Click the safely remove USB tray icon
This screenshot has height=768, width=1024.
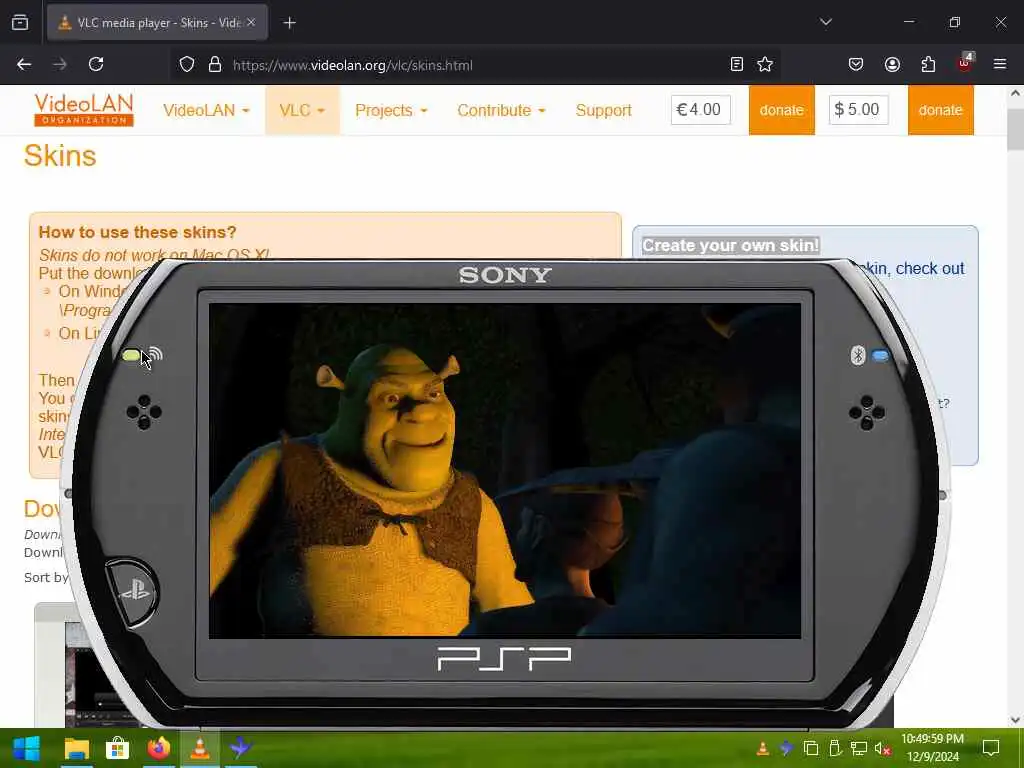[x=835, y=748]
